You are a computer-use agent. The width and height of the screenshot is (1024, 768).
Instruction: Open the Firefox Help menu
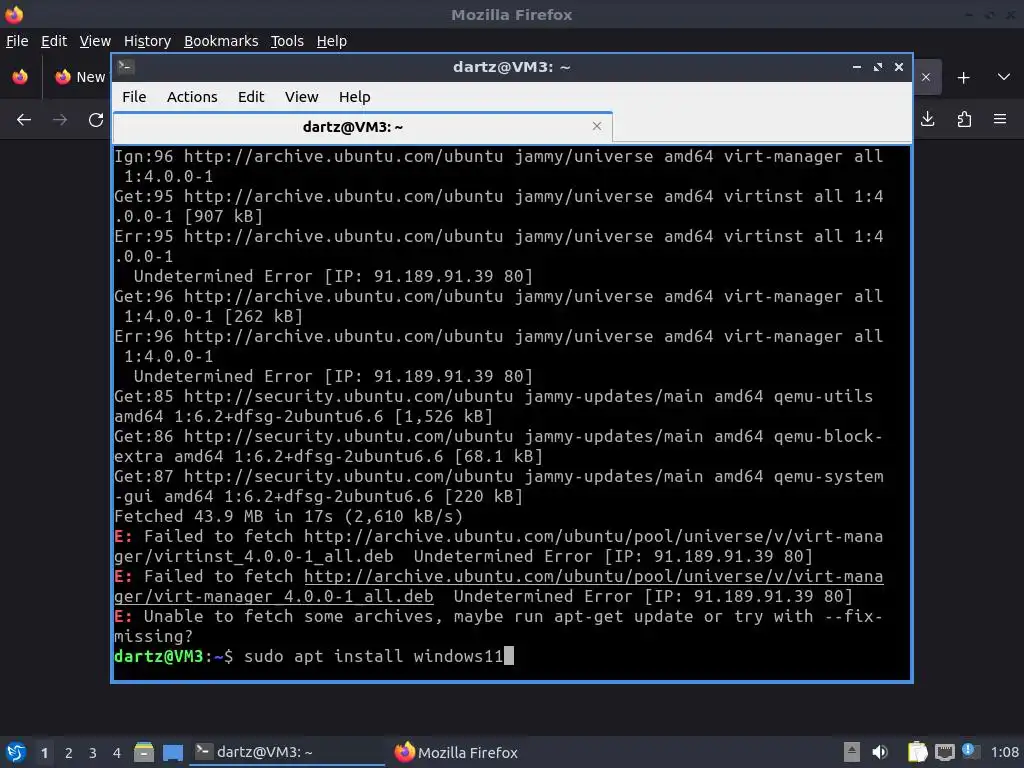click(332, 41)
